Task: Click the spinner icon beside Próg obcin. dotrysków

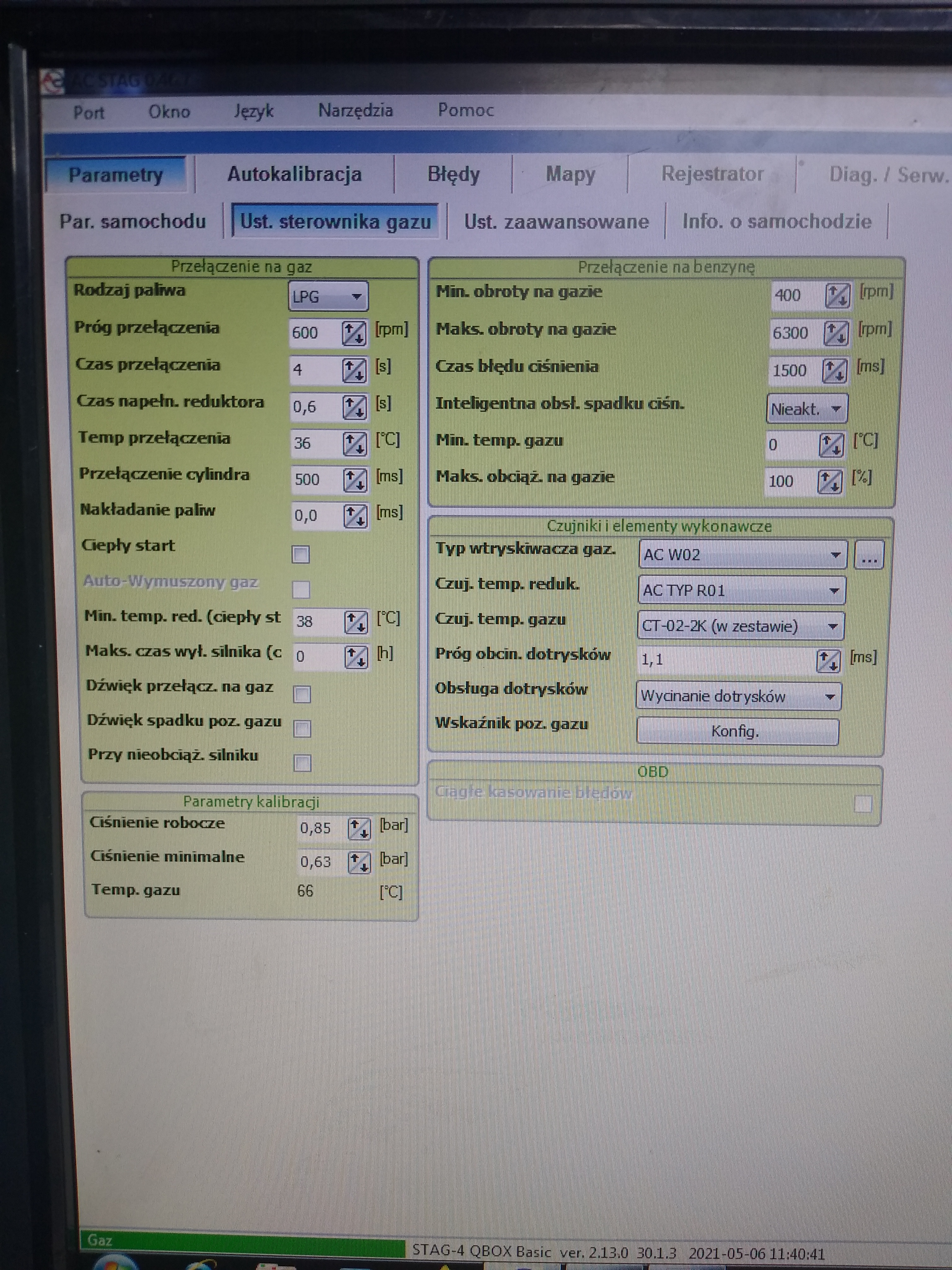Action: (828, 661)
